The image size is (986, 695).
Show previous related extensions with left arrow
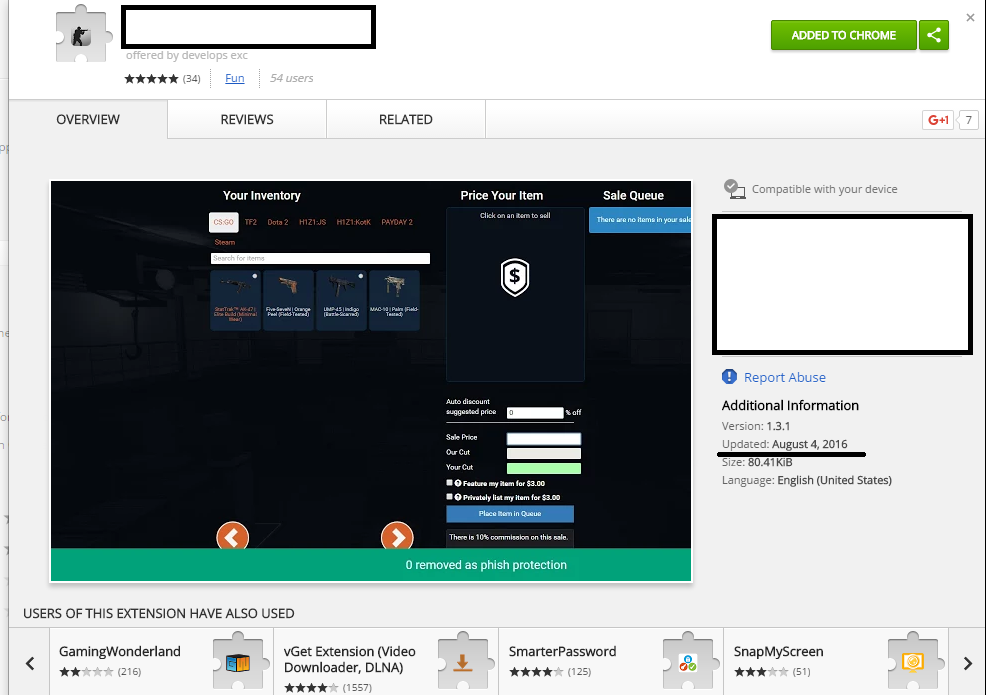point(30,664)
